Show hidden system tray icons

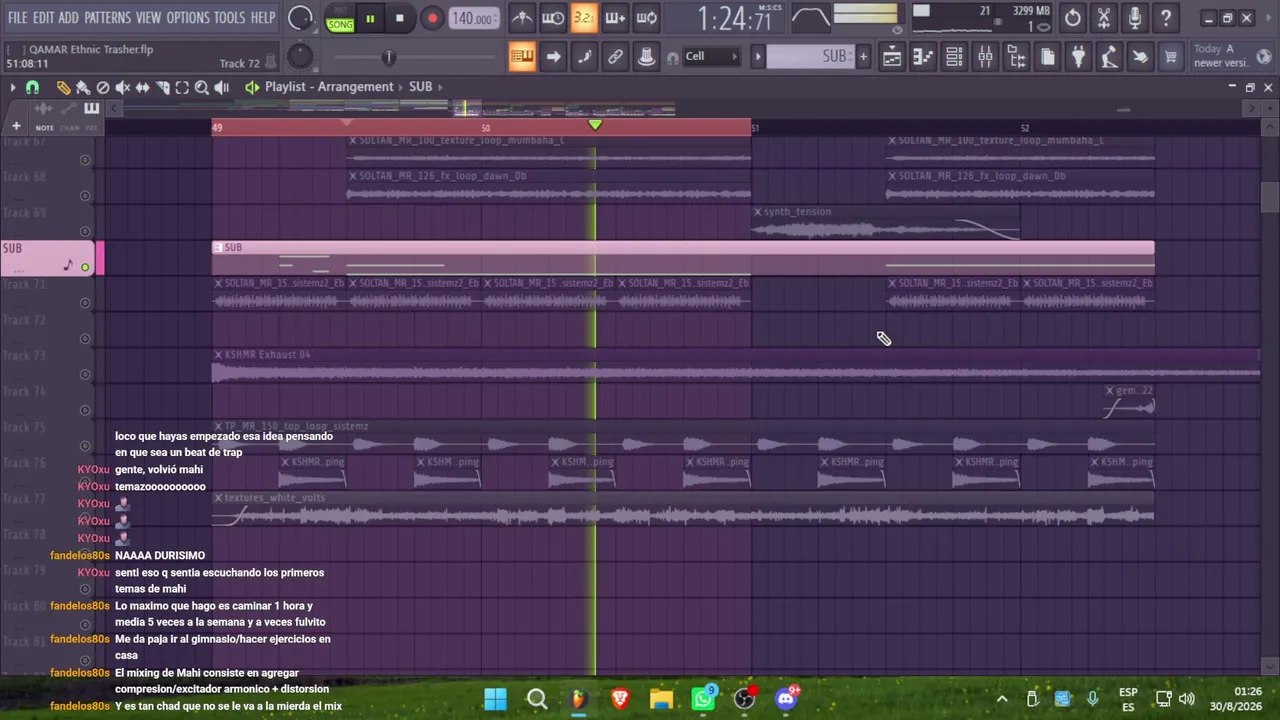tap(1002, 699)
